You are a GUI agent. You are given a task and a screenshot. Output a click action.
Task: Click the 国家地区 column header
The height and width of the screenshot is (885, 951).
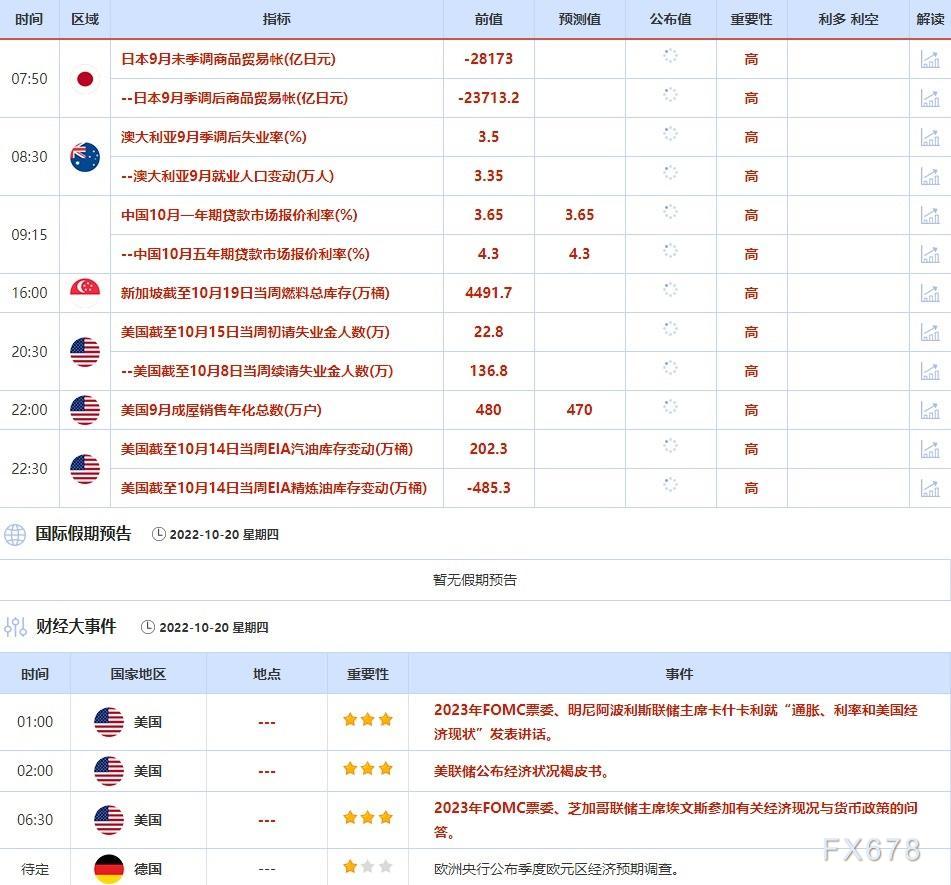(138, 674)
